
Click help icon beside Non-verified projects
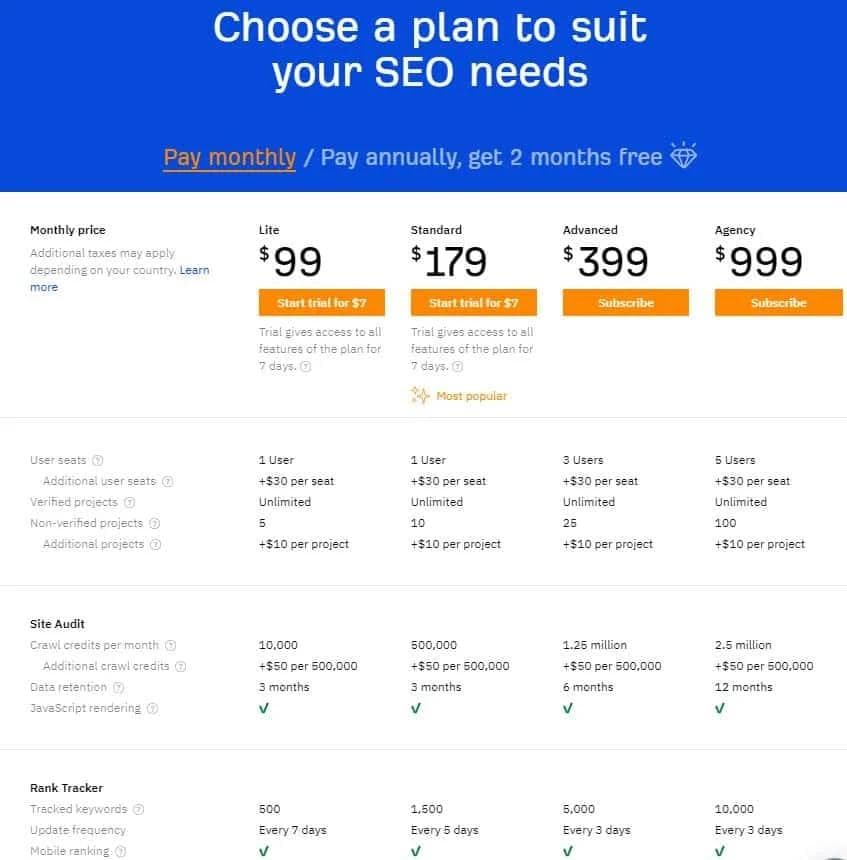tap(154, 523)
